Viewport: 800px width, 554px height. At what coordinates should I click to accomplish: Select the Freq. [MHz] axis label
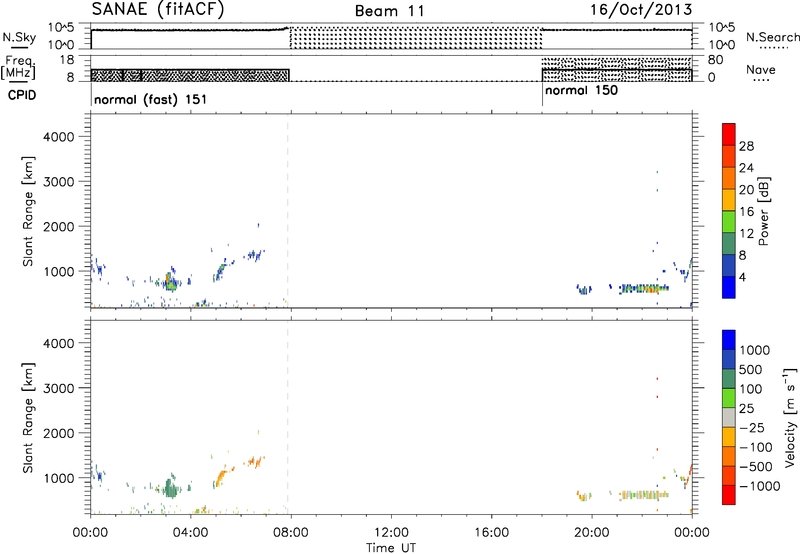(18, 68)
